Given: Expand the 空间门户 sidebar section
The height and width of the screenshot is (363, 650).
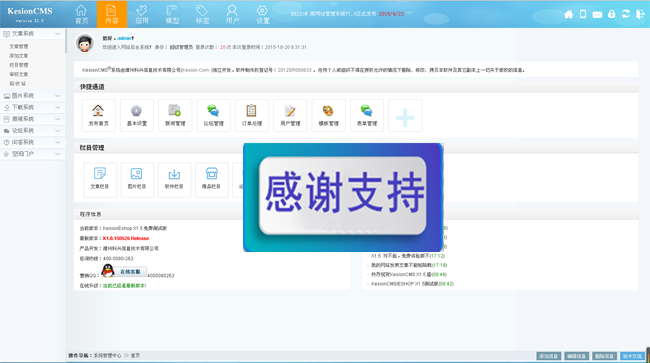Looking at the screenshot, I should 32,154.
